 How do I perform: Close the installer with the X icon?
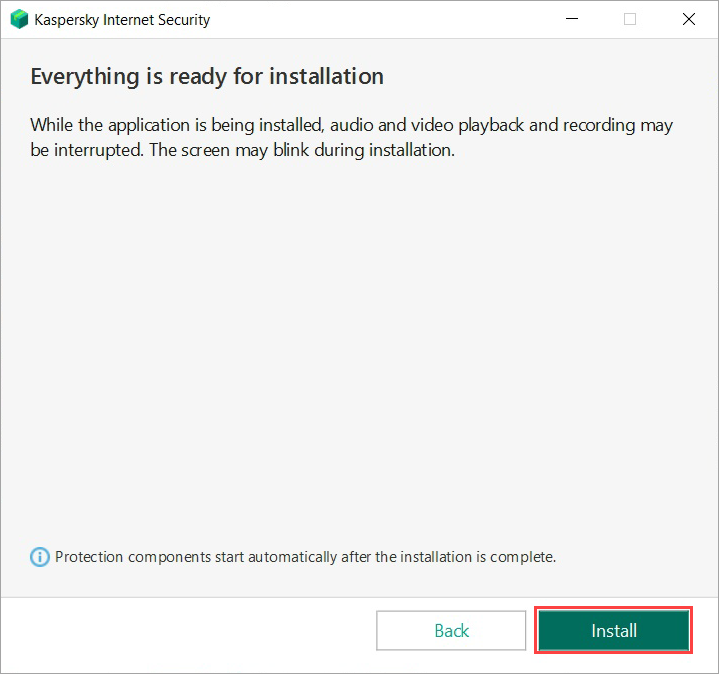point(688,19)
